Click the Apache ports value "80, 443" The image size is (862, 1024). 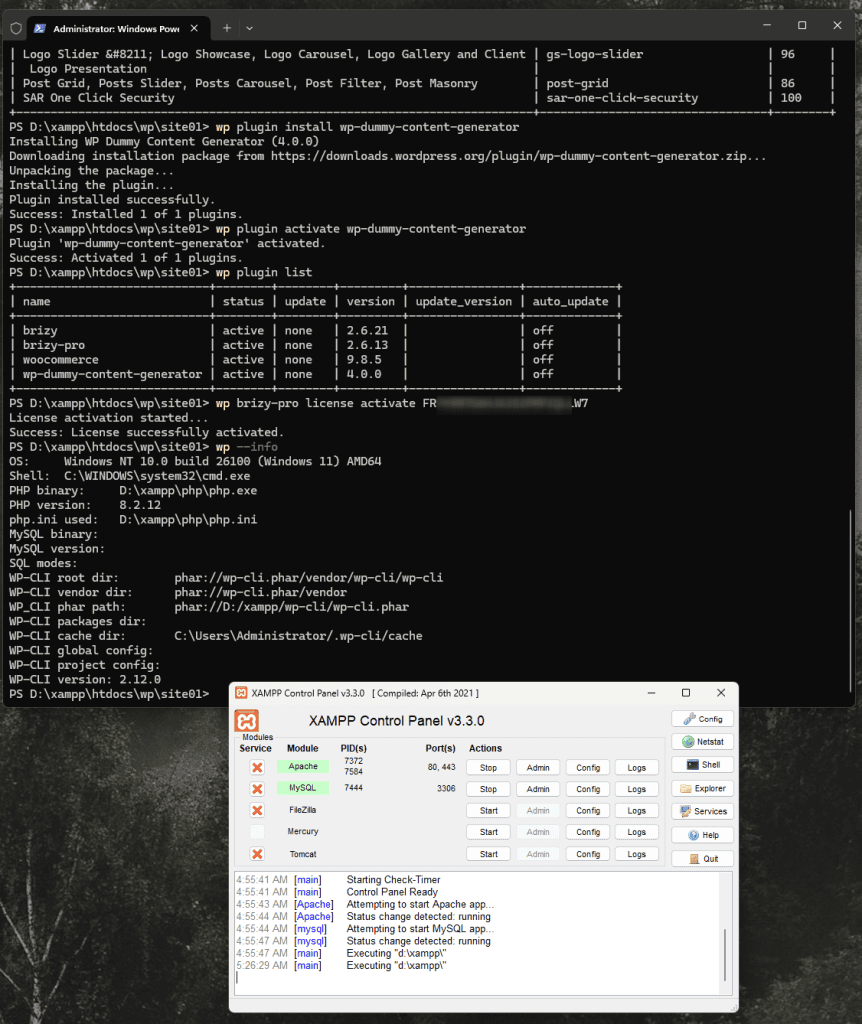point(441,767)
